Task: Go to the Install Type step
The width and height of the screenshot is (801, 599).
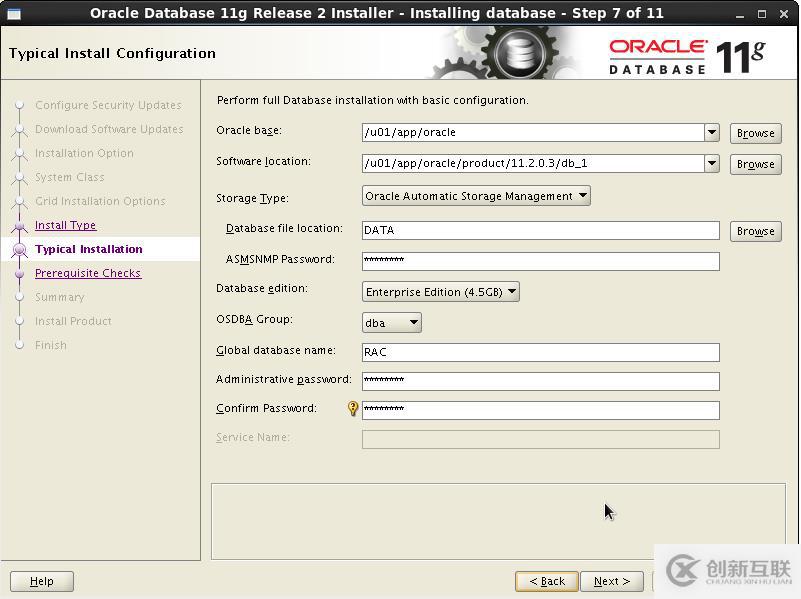Action: [65, 225]
